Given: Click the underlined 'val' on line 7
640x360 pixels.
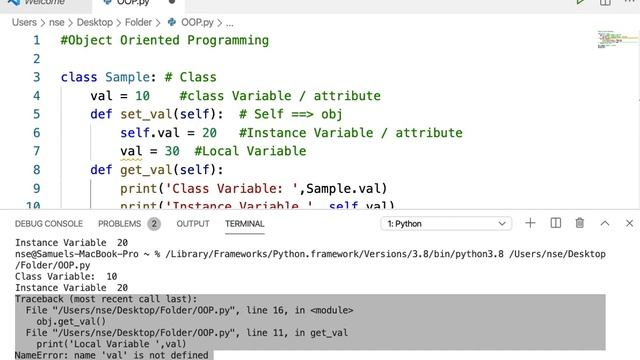Looking at the screenshot, I should tap(131, 151).
